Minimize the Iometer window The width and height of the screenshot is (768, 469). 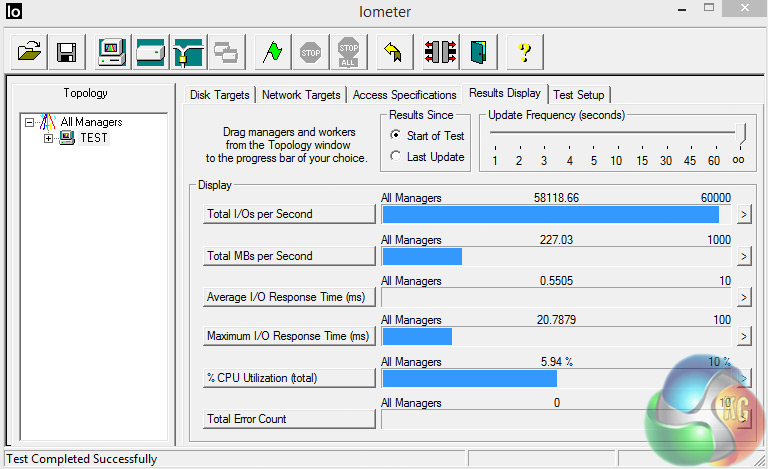682,9
